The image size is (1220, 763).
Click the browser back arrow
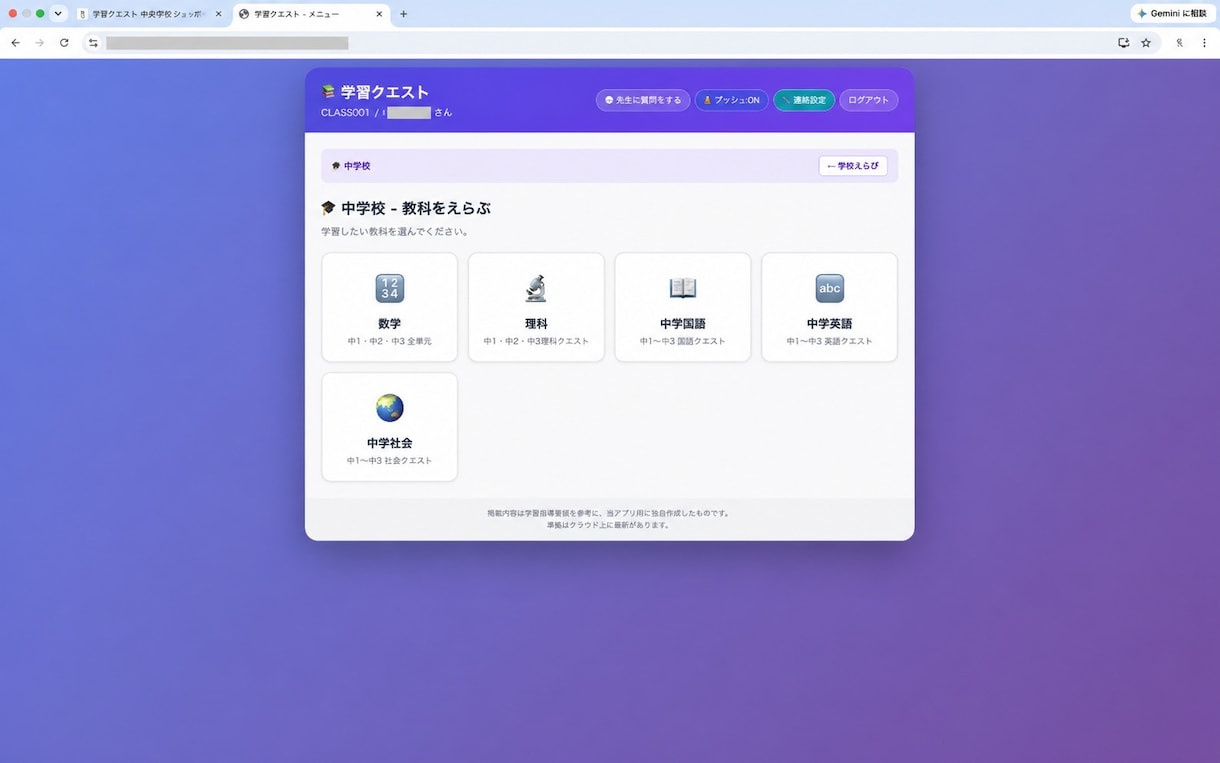coord(15,43)
